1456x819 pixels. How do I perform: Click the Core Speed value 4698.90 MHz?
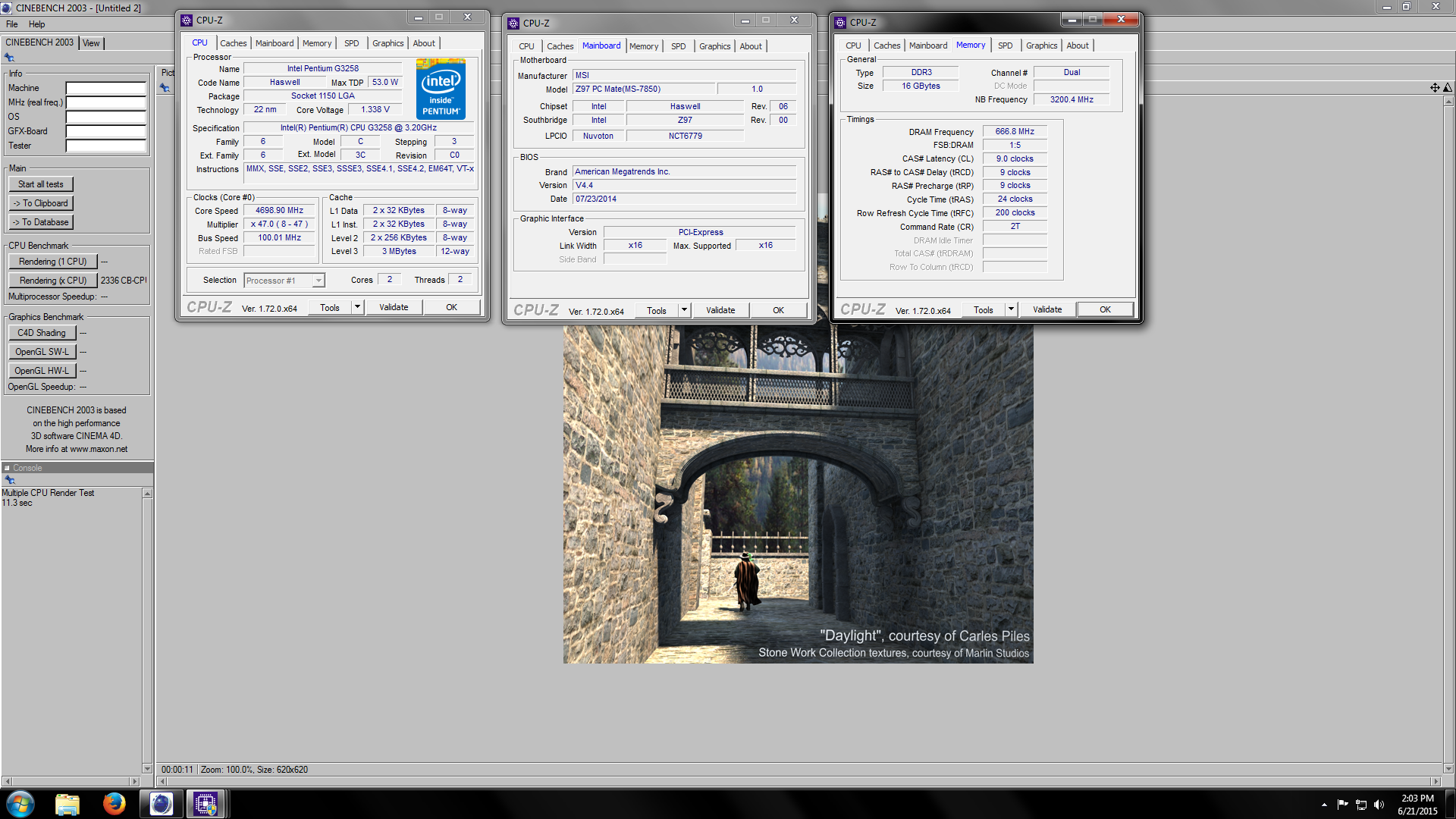tap(279, 211)
